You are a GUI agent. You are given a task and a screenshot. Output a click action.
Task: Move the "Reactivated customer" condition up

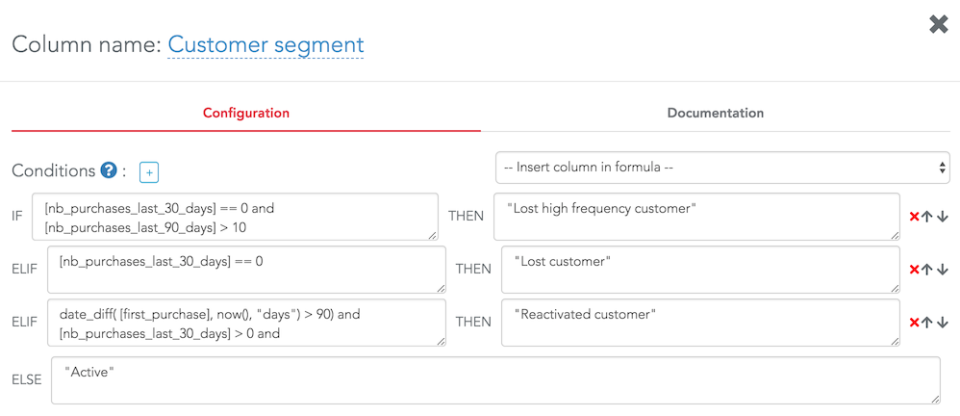tap(928, 322)
